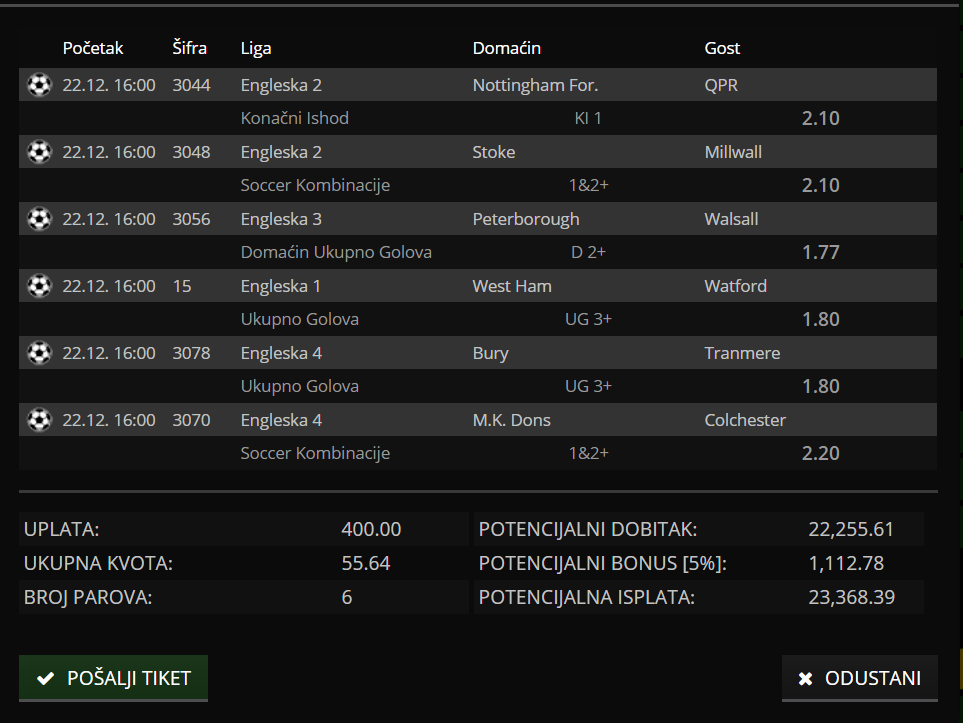Select the Colchester guest team name
The height and width of the screenshot is (723, 963).
[x=745, y=420]
